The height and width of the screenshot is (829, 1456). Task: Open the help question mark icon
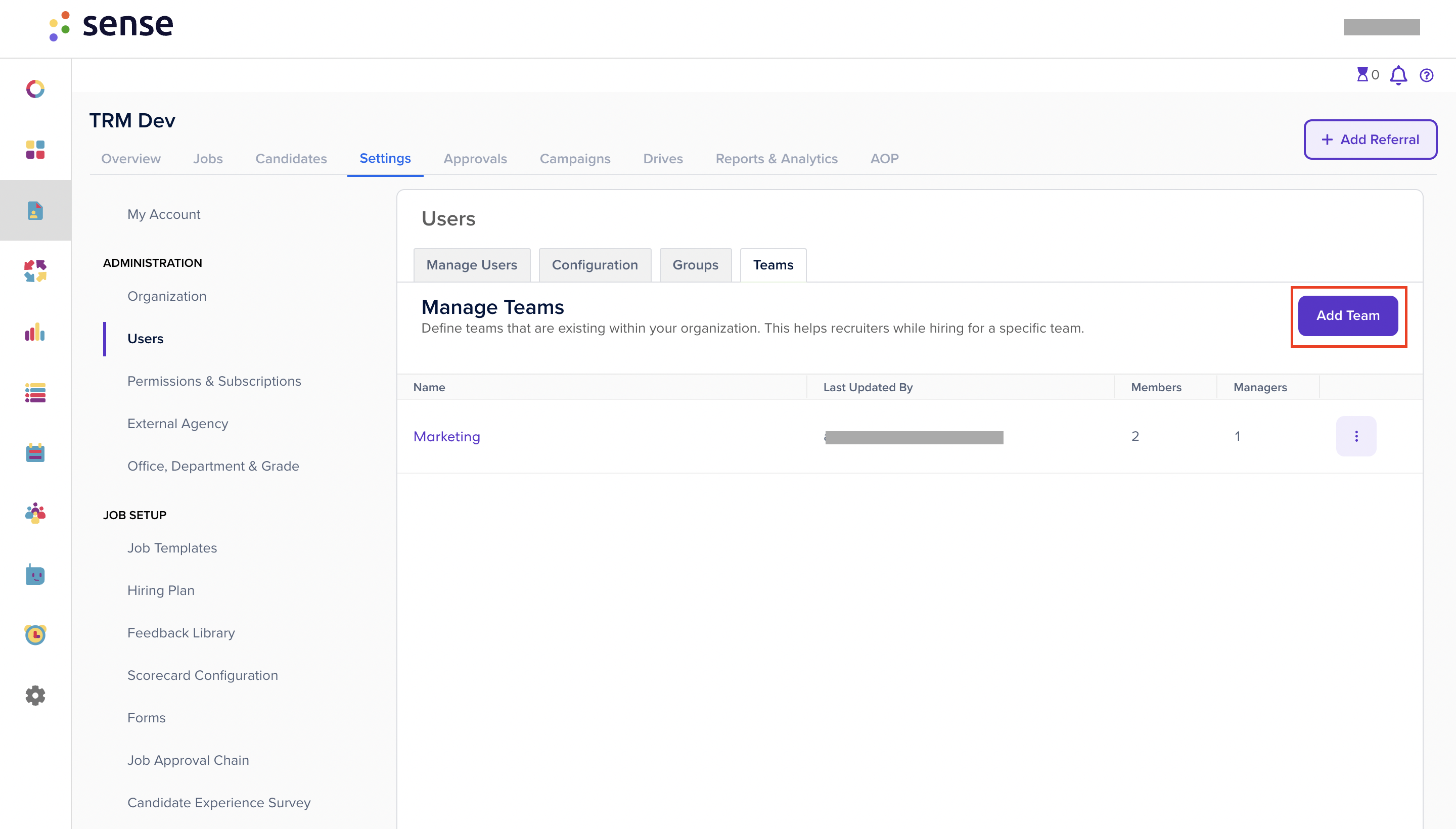coord(1426,75)
